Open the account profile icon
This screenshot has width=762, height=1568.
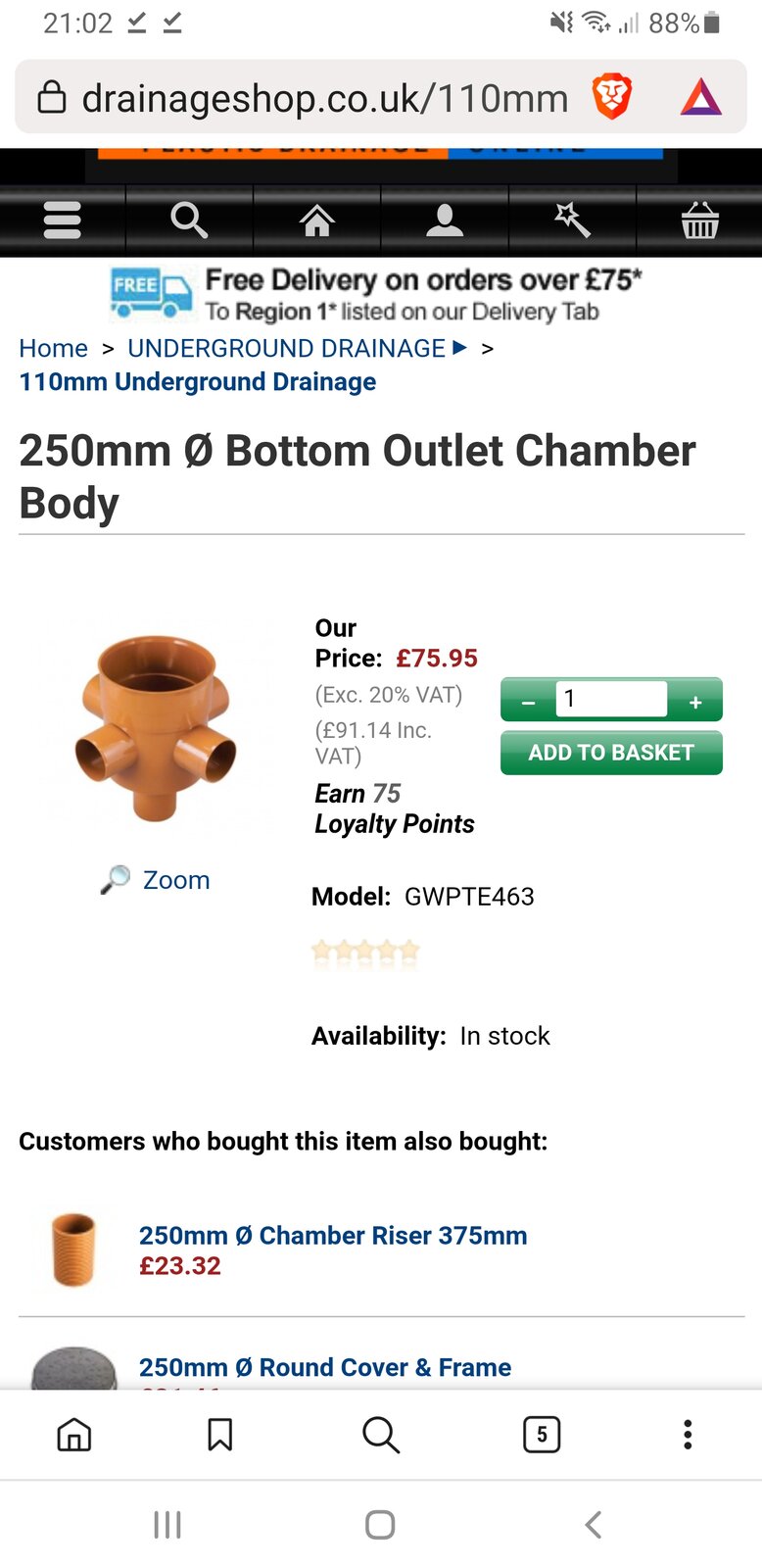pyautogui.click(x=445, y=220)
